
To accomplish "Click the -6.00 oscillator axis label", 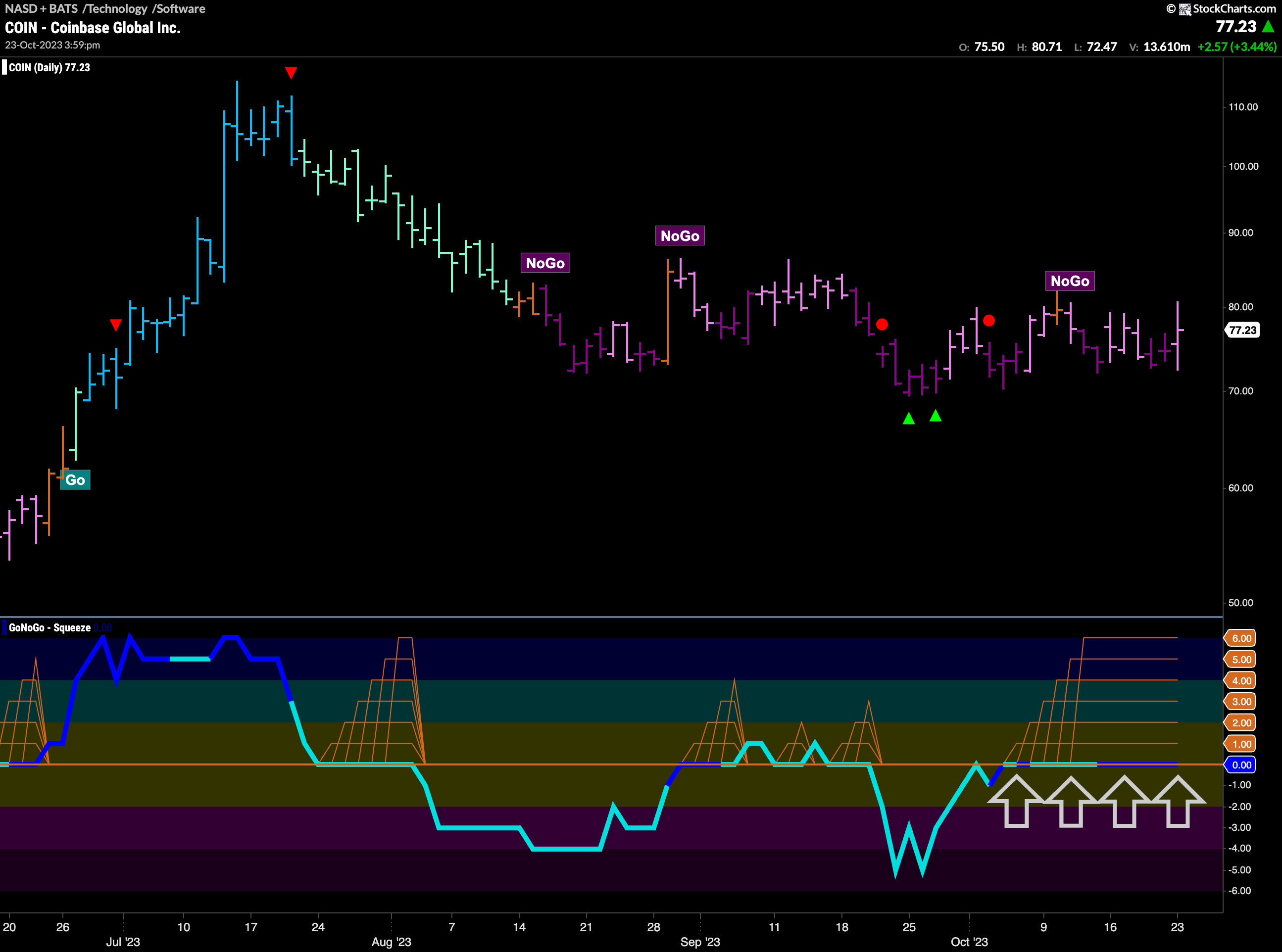I will 1239,891.
